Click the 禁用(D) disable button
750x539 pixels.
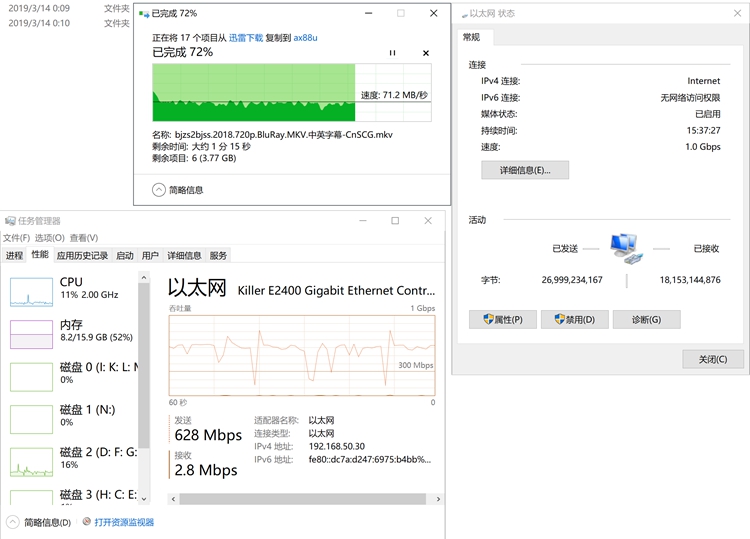574,319
